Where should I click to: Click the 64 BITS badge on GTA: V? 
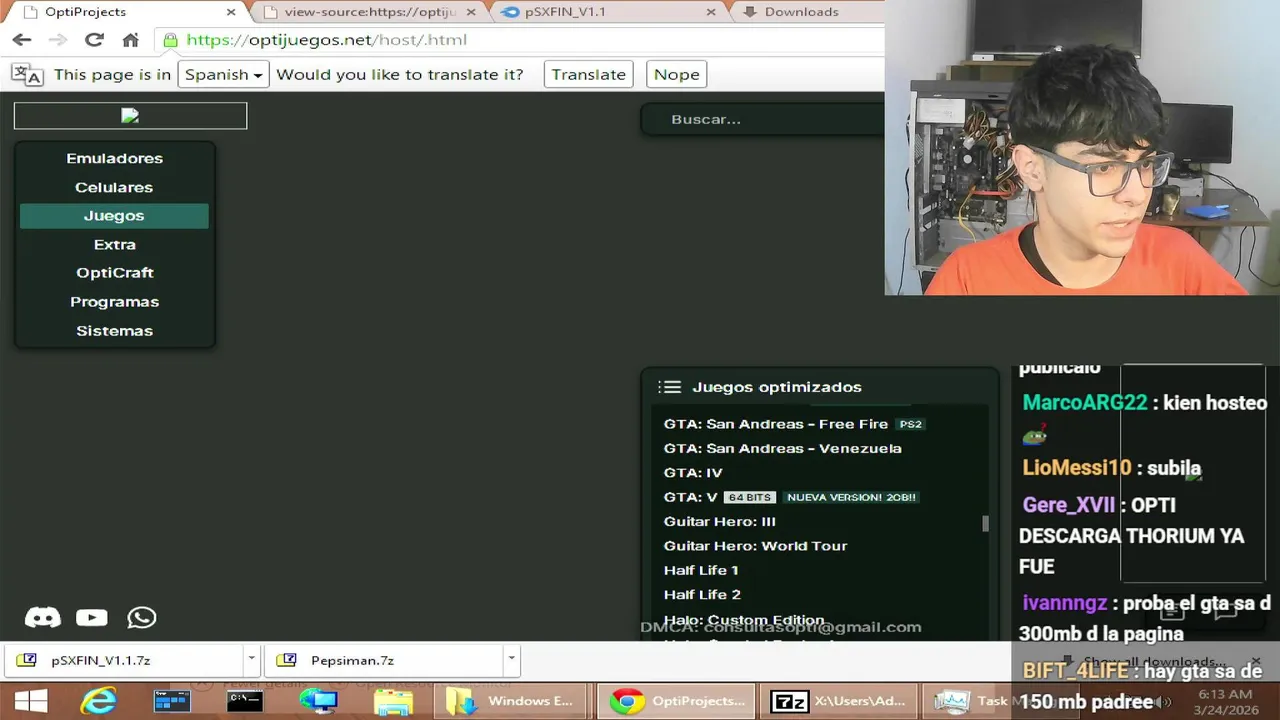pos(750,497)
